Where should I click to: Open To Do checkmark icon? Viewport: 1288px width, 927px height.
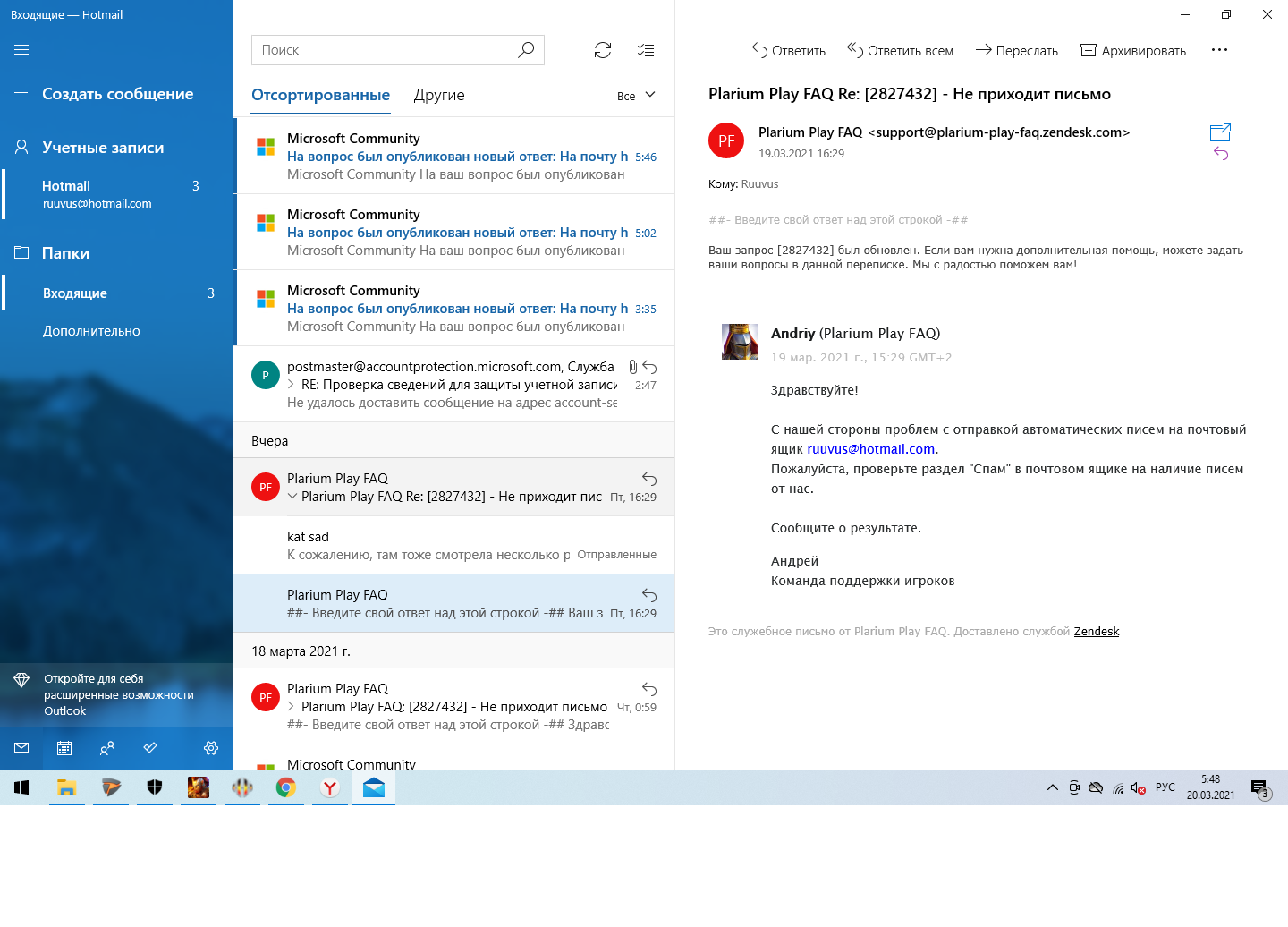pos(150,748)
